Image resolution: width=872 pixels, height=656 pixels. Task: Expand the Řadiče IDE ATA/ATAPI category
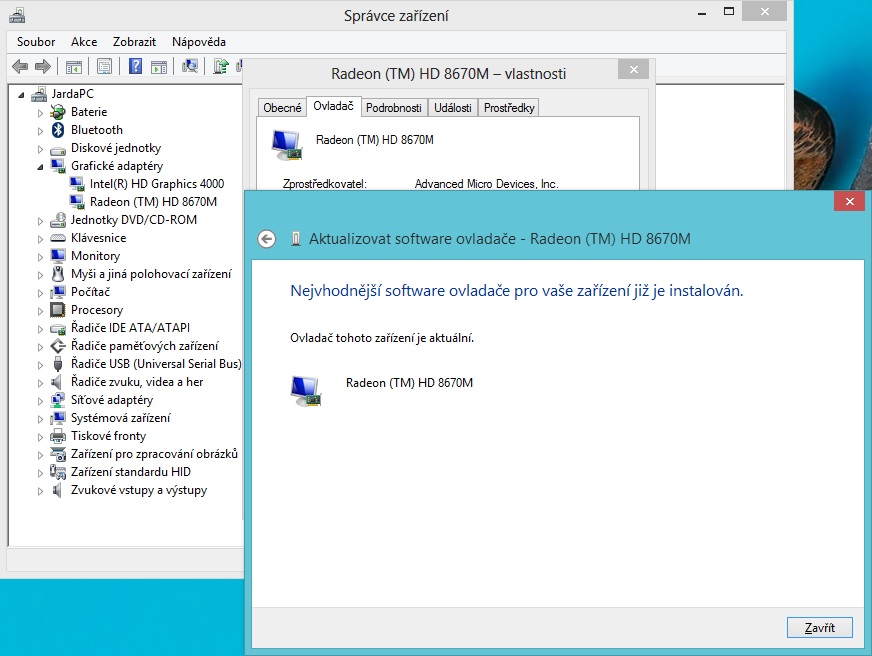pyautogui.click(x=40, y=329)
